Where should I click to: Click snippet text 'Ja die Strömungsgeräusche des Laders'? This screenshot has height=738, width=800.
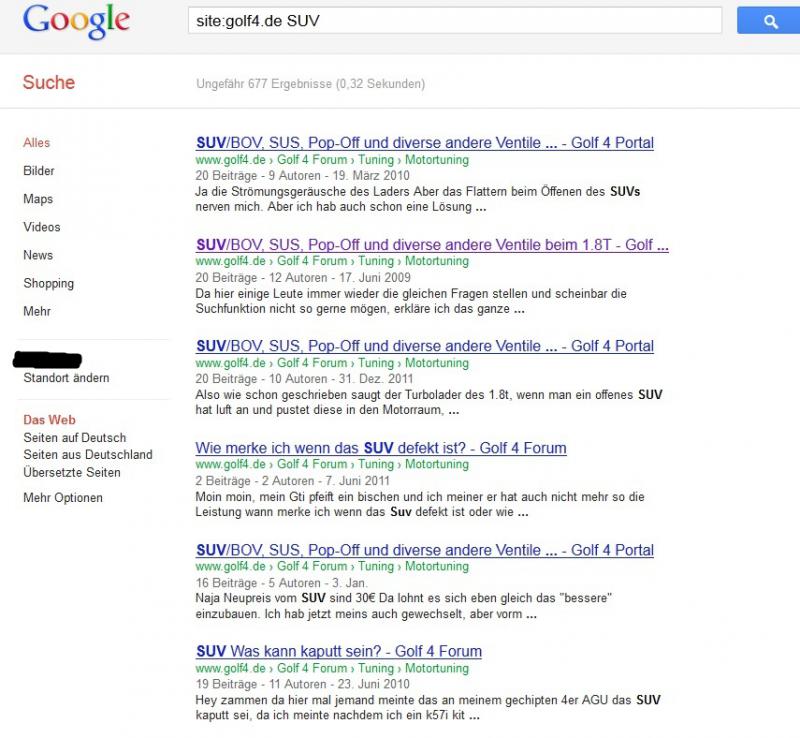[304, 192]
